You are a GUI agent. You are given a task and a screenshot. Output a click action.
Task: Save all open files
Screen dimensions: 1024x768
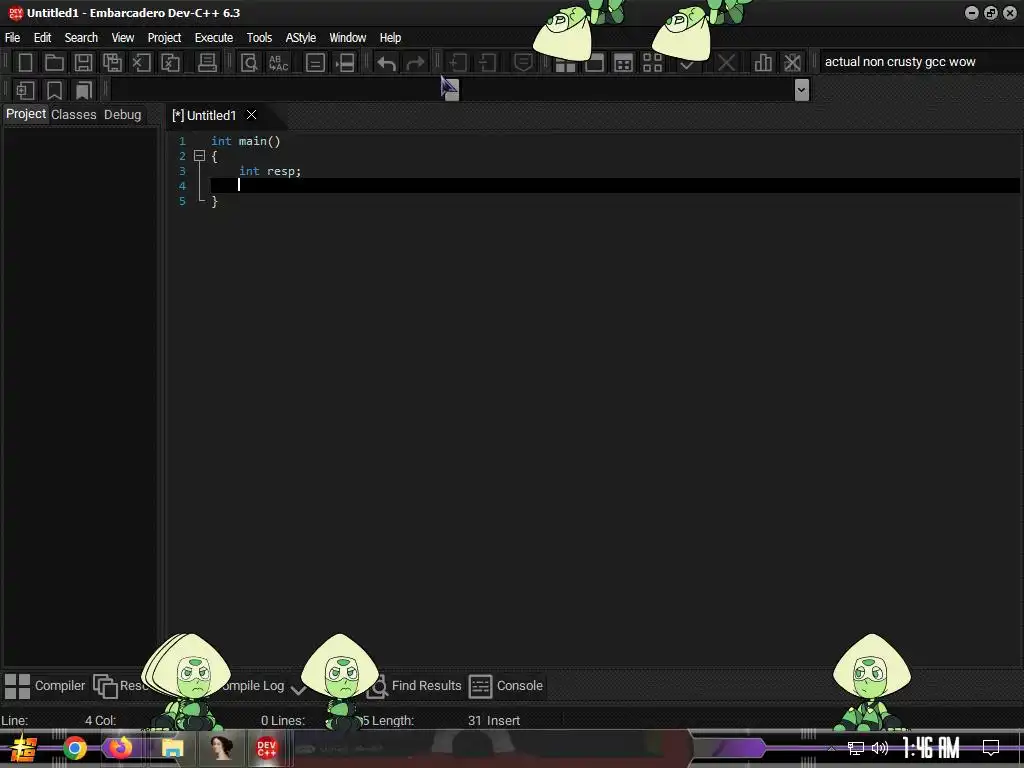point(112,63)
